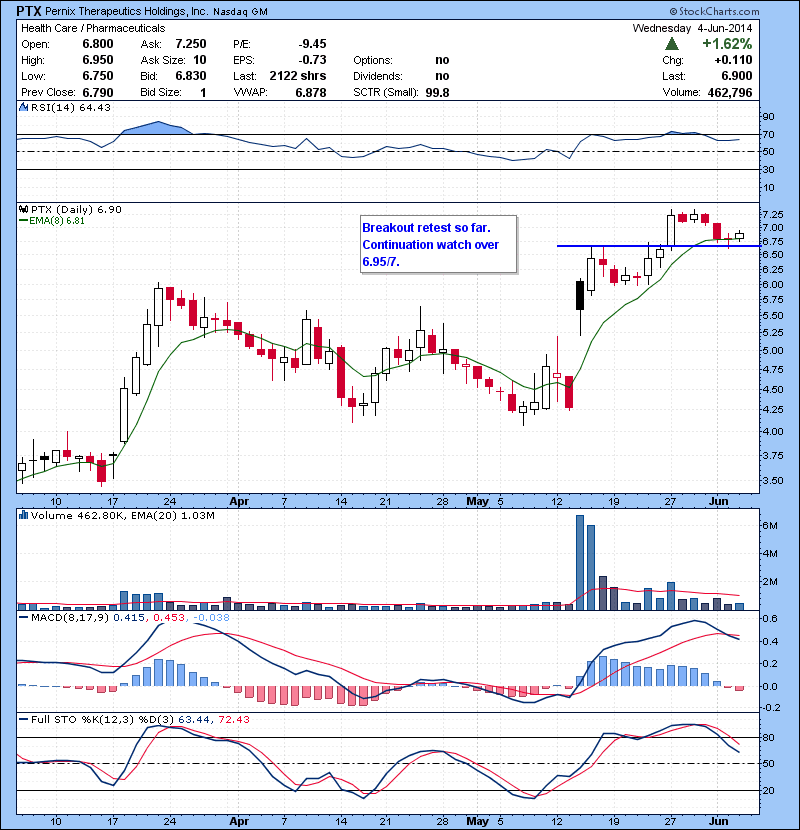The image size is (800, 830).
Task: Click the PTX ticker symbol title
Action: click(29, 11)
